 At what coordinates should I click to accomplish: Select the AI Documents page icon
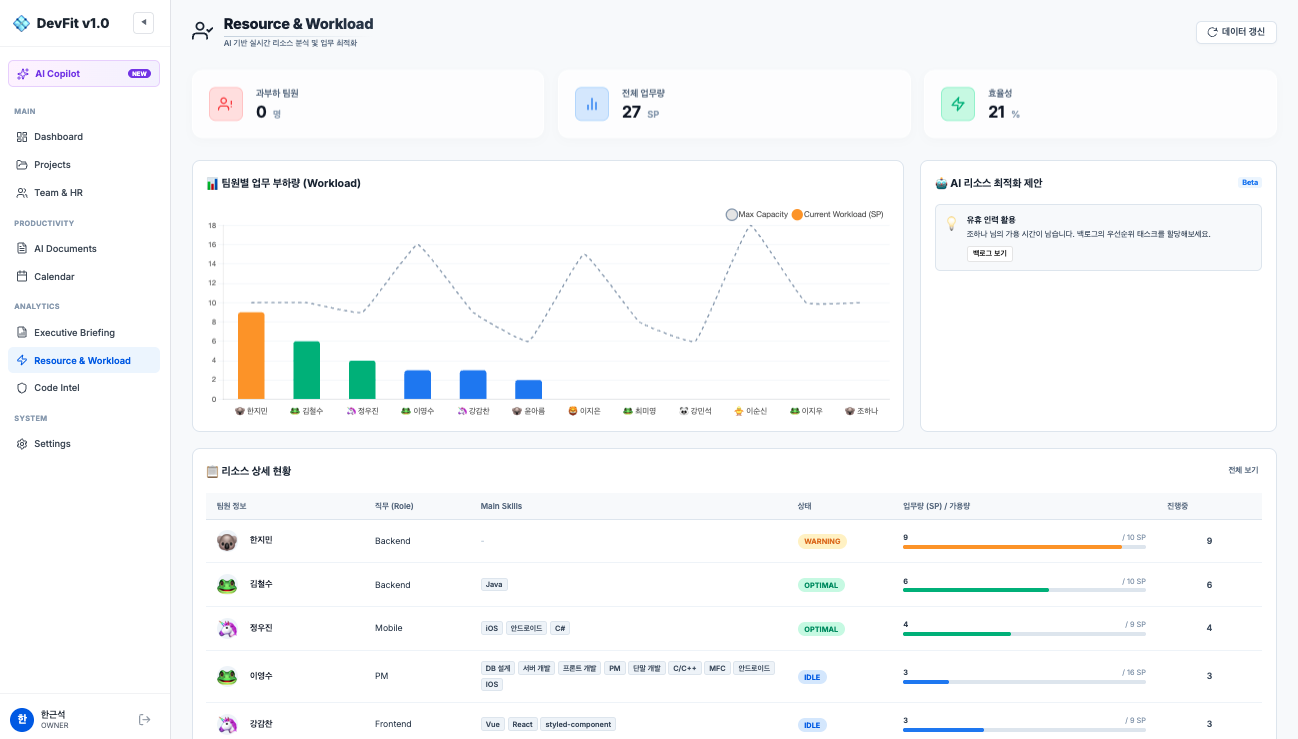tap(20, 248)
